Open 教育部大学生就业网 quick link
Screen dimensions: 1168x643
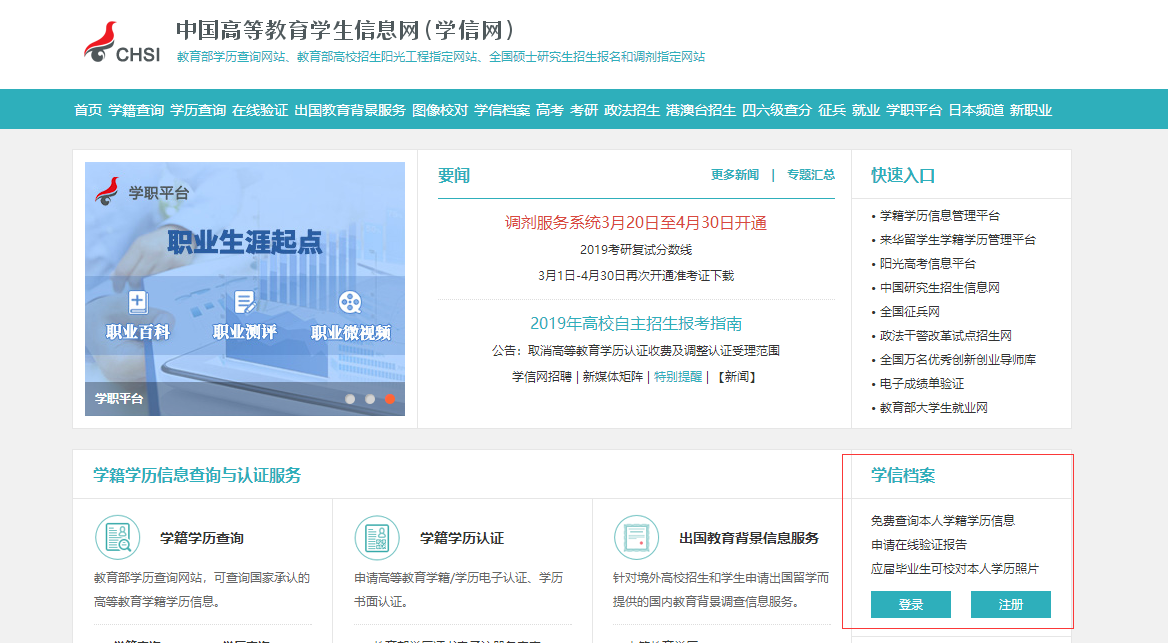click(x=933, y=408)
